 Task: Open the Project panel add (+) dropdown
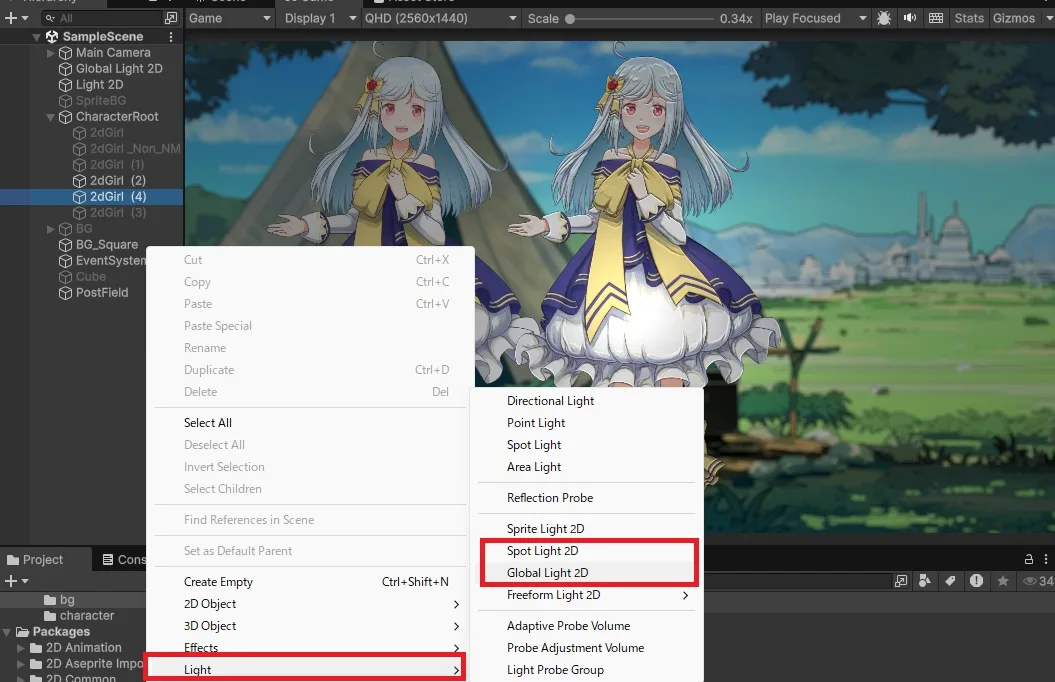tap(17, 580)
